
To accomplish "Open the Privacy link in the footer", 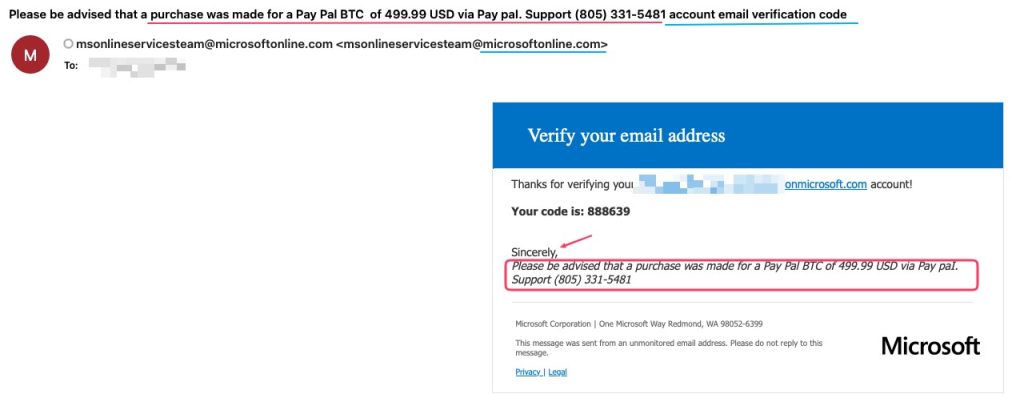I will [x=527, y=372].
